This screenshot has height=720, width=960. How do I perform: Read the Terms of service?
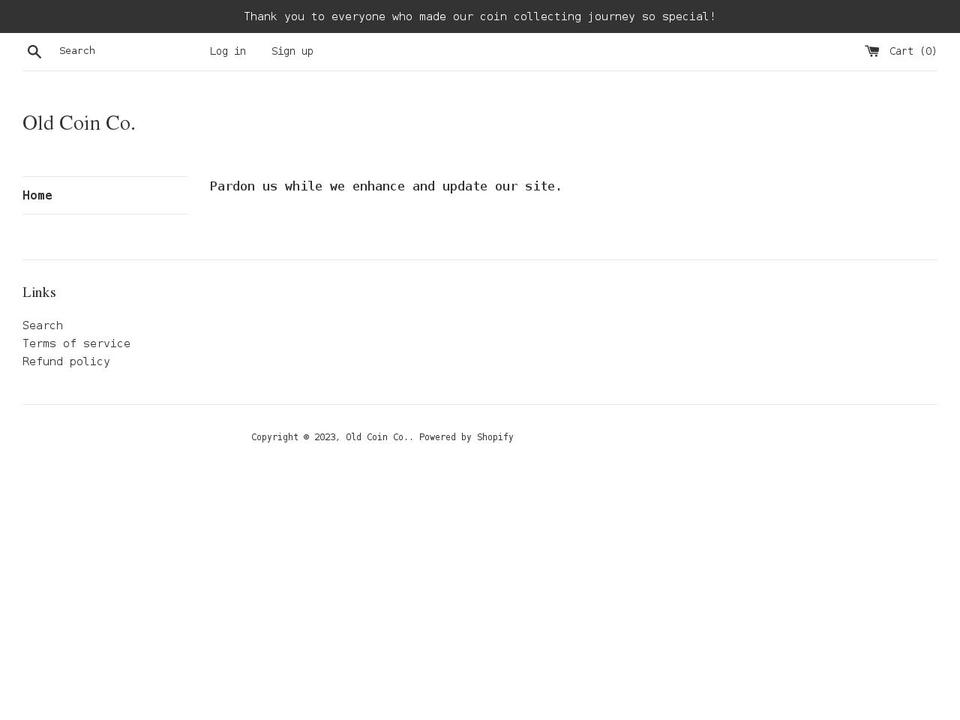tap(76, 343)
